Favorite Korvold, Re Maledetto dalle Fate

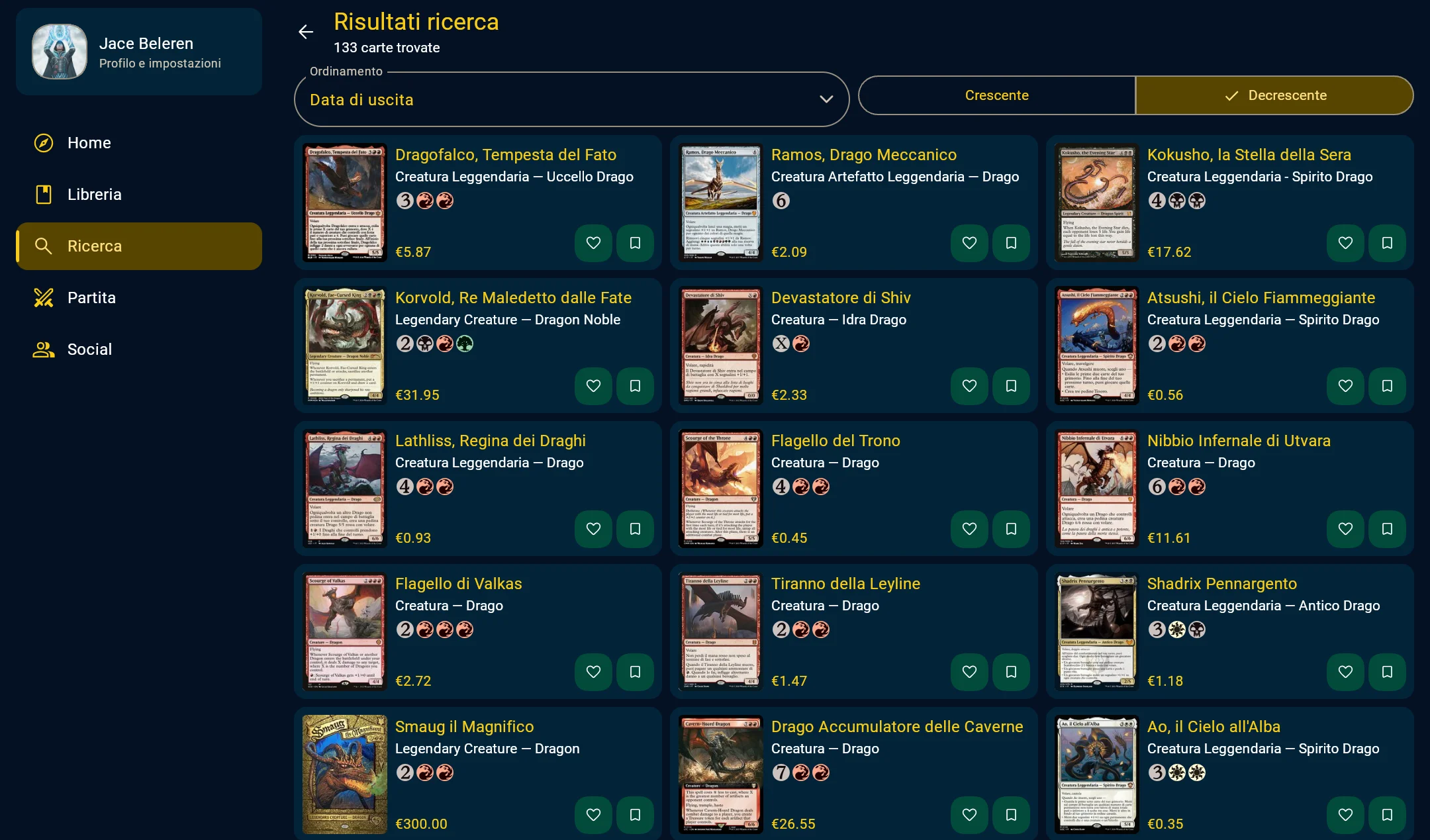pos(593,386)
